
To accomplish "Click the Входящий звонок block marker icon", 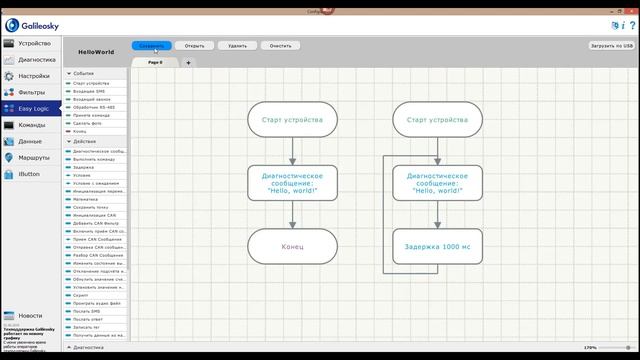I will pos(68,100).
